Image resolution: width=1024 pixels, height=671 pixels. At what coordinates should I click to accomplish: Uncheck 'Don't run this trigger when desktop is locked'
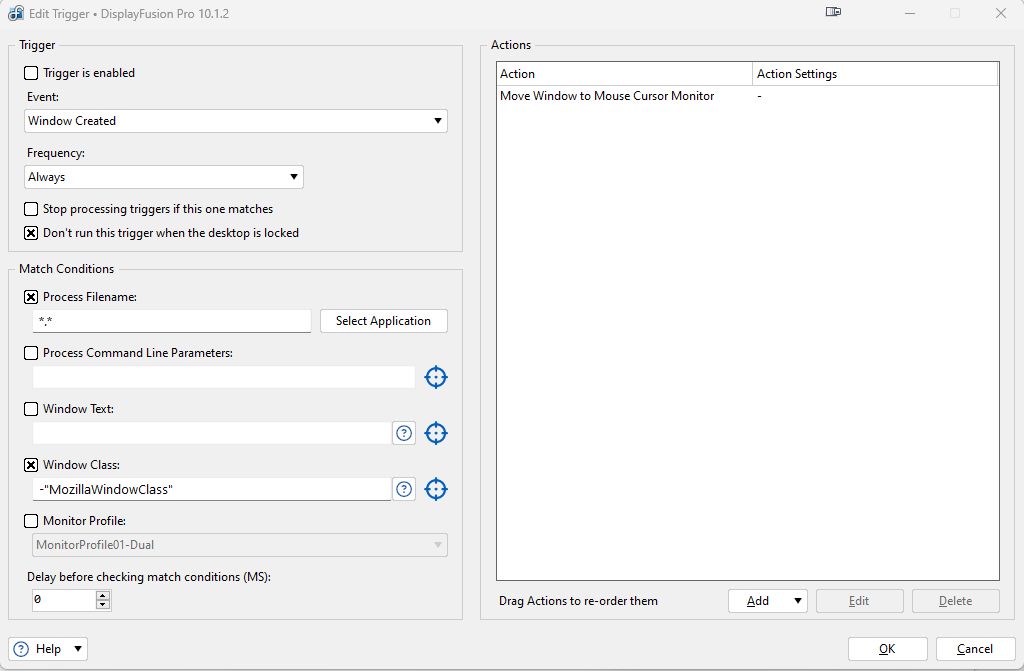coord(31,233)
